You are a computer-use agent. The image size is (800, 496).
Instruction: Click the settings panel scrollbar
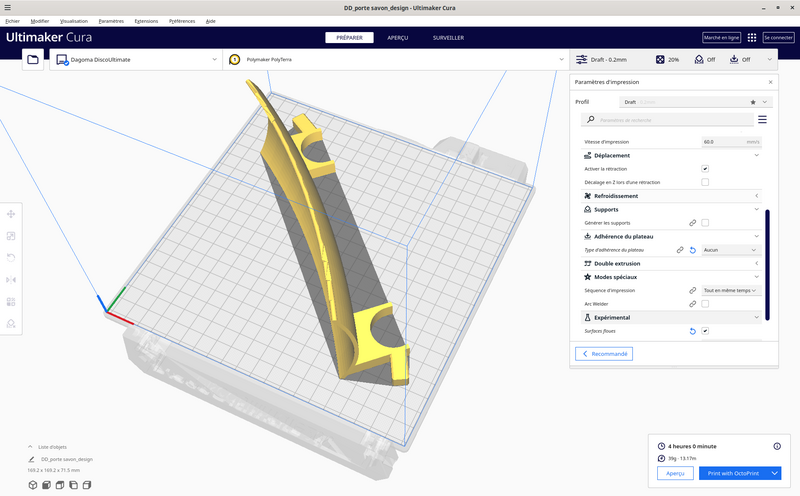[x=767, y=265]
